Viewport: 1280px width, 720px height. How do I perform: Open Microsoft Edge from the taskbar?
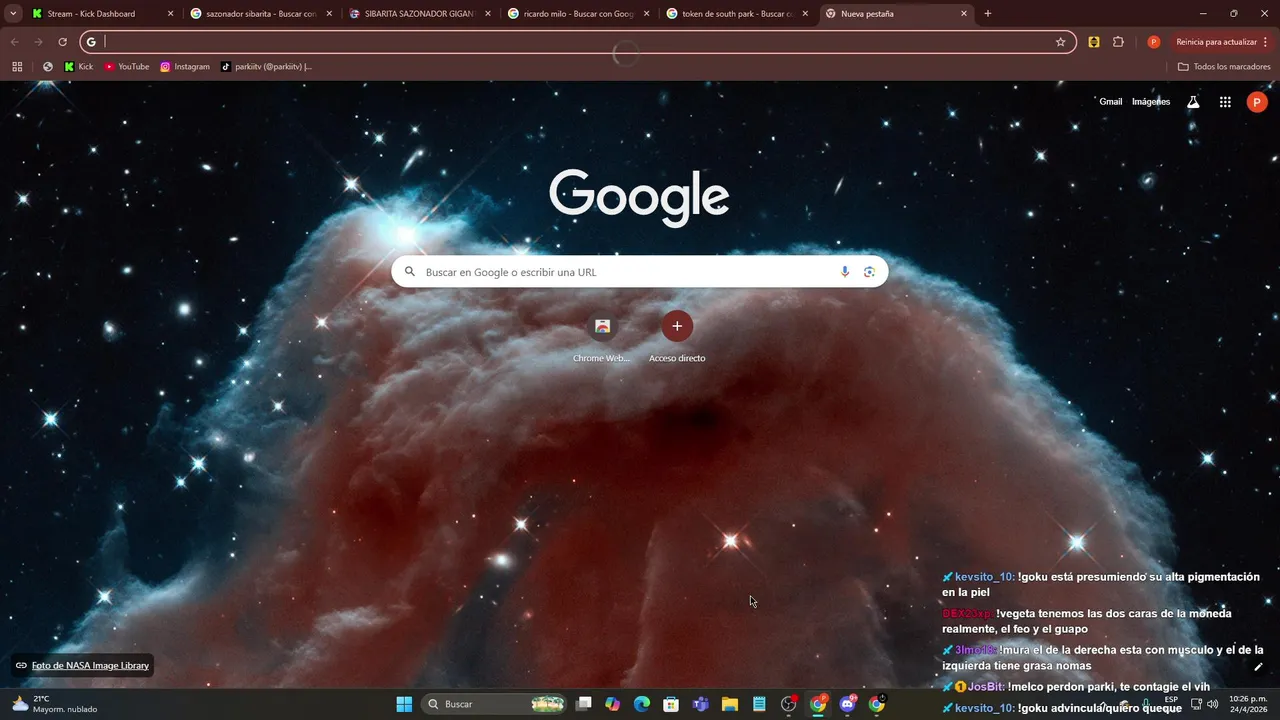[642, 704]
